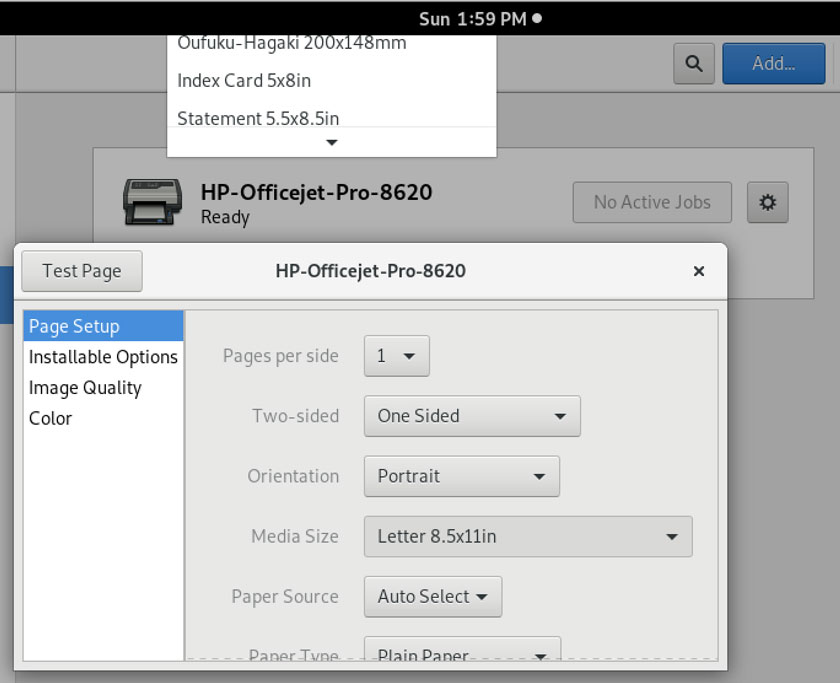This screenshot has width=840, height=683.
Task: Open the printer settings gear icon
Action: pos(767,202)
